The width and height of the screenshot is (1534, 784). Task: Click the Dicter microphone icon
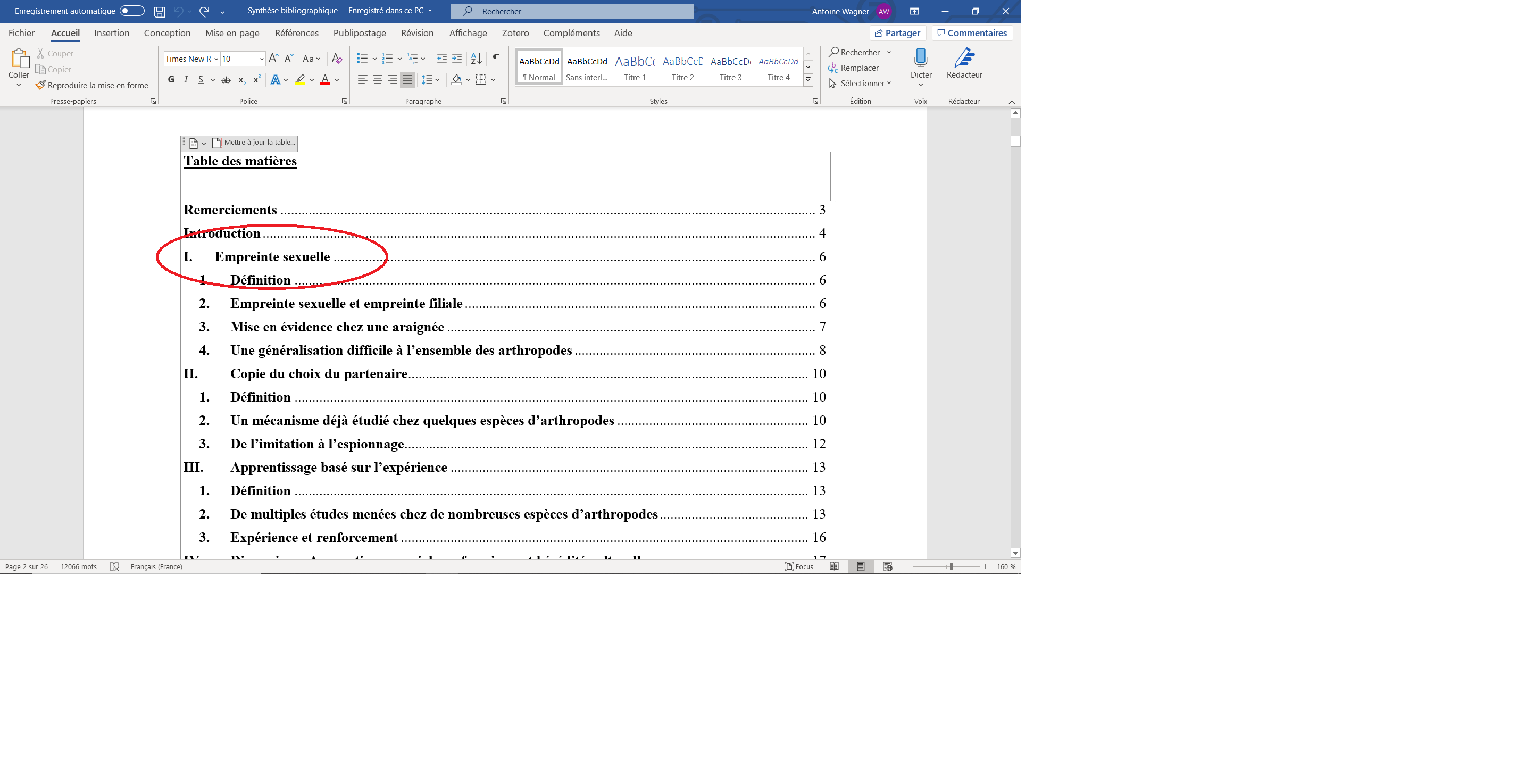click(x=921, y=58)
